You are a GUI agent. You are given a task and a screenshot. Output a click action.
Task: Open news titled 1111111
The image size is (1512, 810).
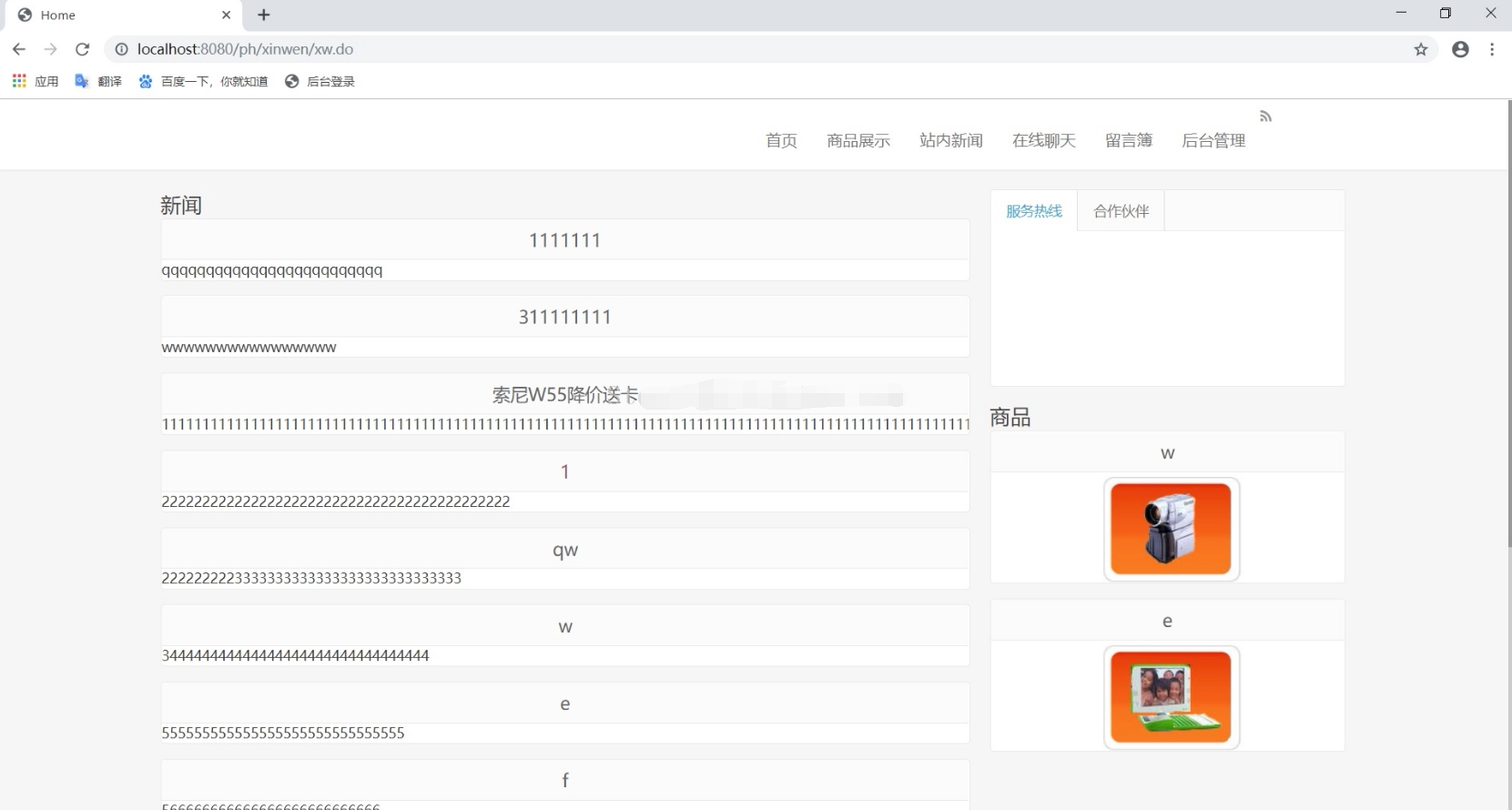point(565,240)
